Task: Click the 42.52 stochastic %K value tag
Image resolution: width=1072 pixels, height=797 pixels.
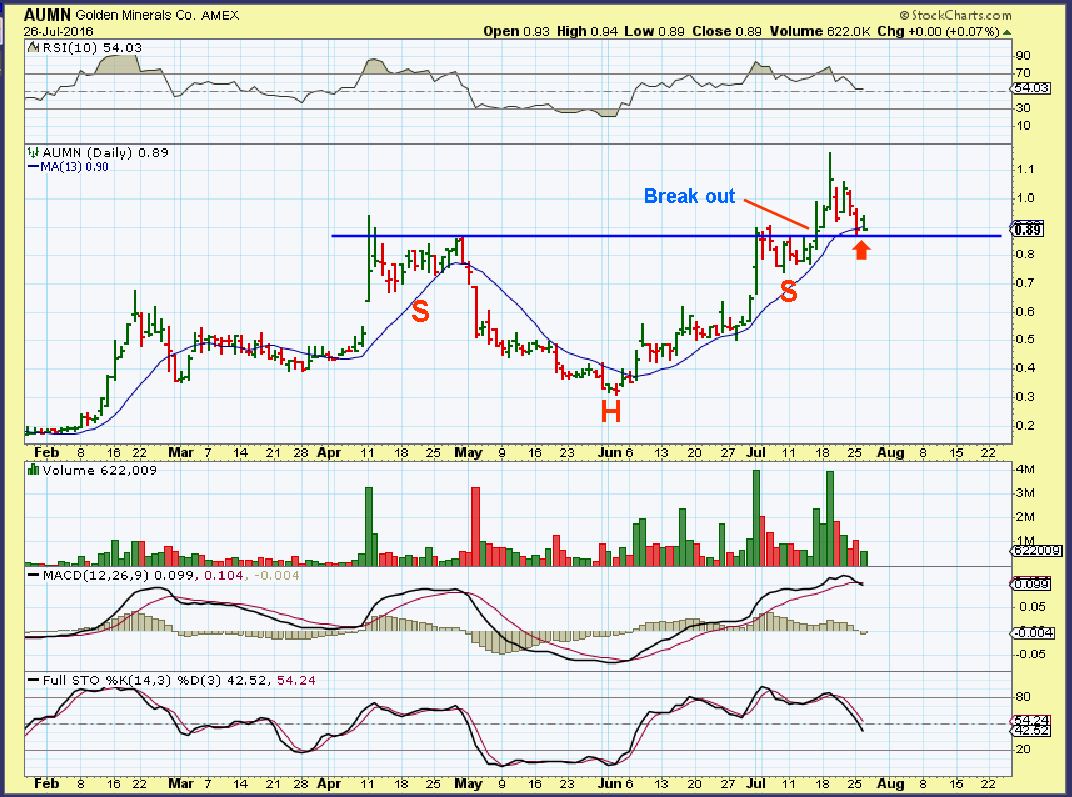Action: click(x=1031, y=731)
